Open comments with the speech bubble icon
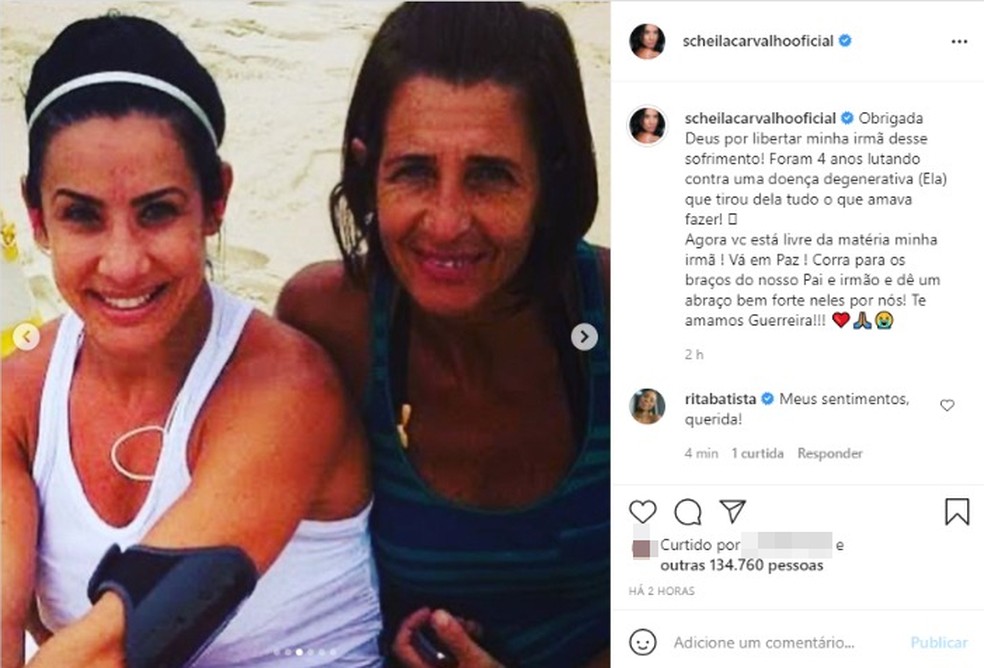The image size is (984, 668). pyautogui.click(x=688, y=512)
